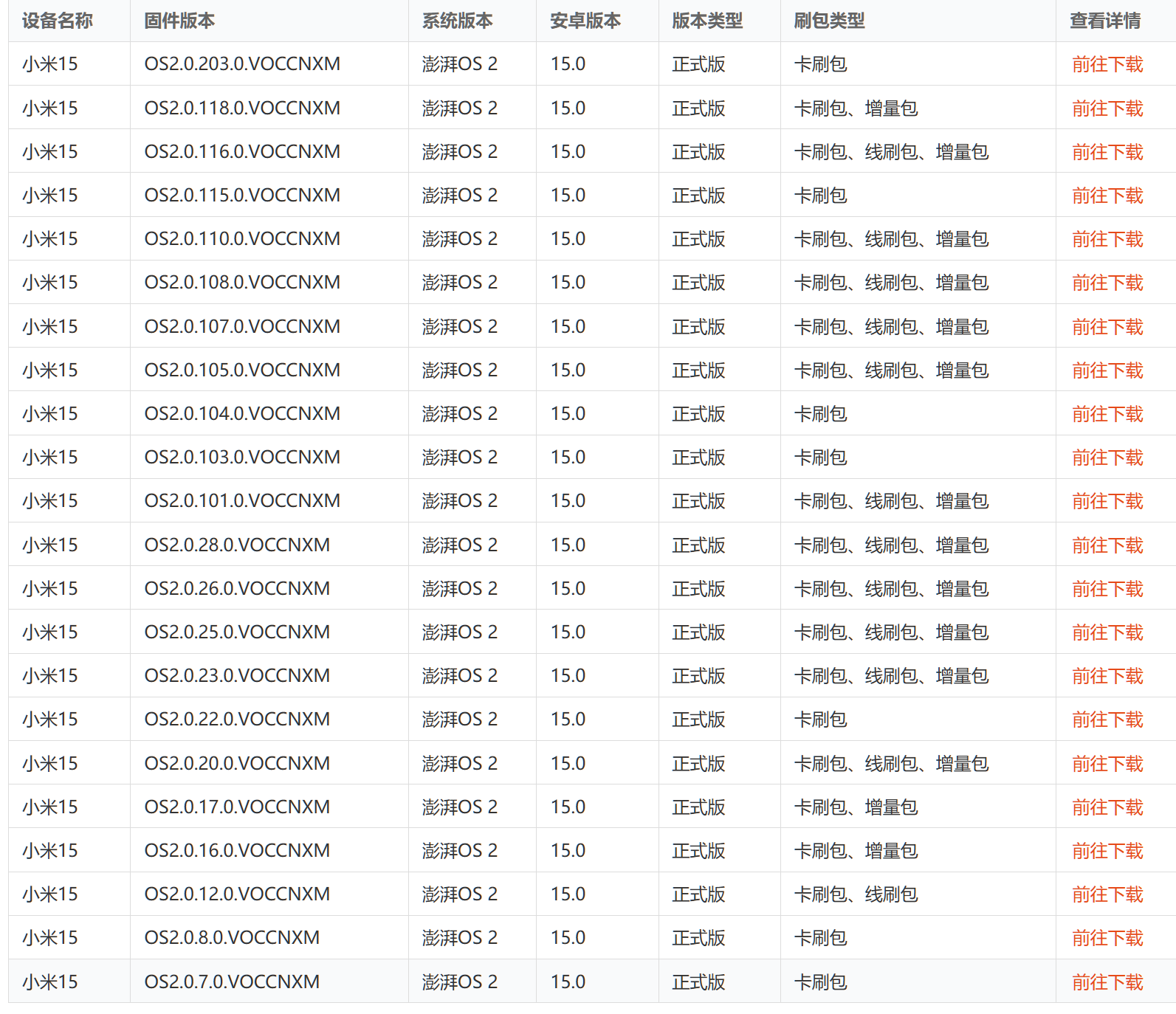
Task: Click download link for OS2.0.108.0.VOCCNXM
Action: point(1107,283)
